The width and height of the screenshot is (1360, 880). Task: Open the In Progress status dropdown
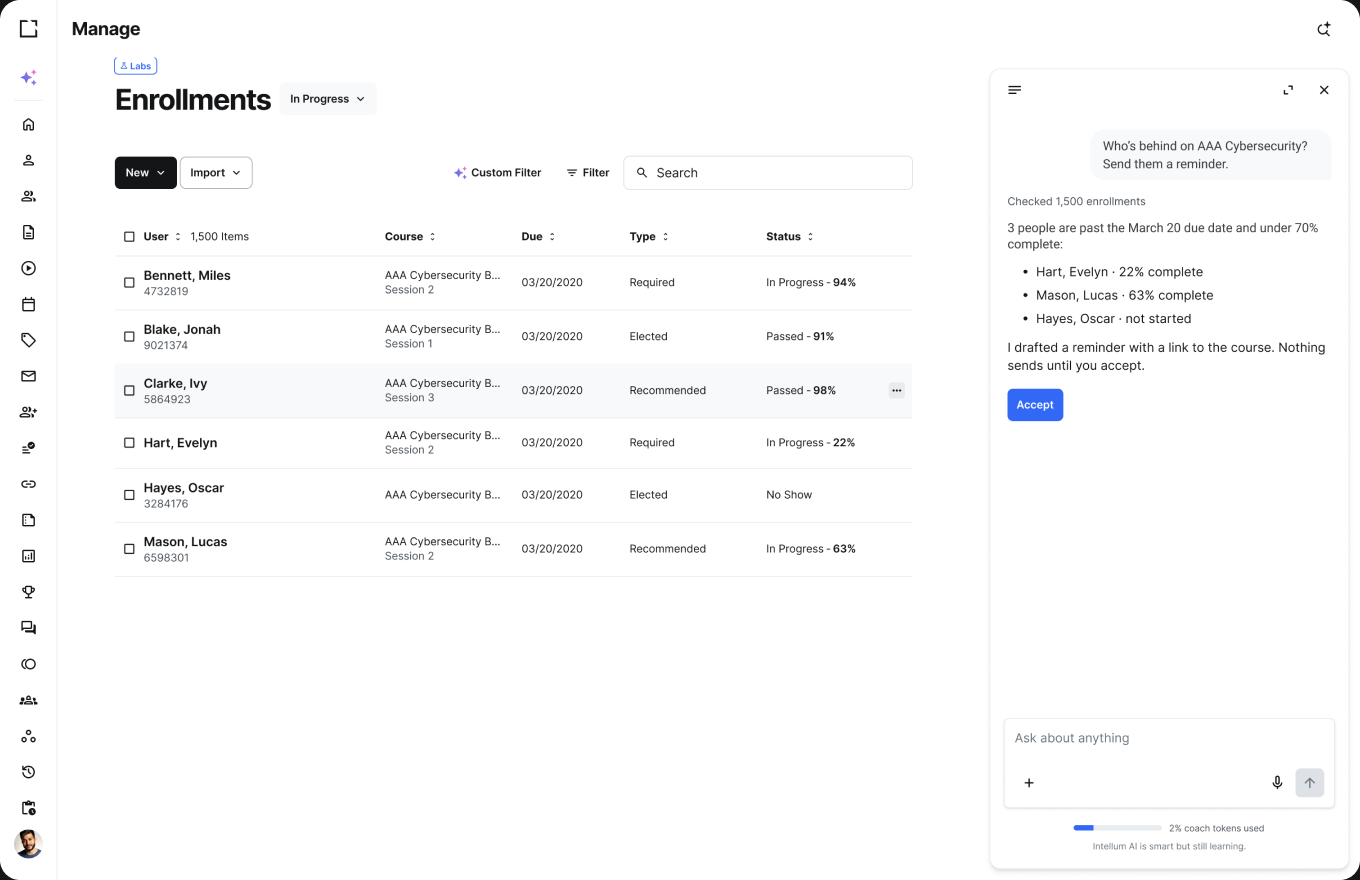point(328,99)
